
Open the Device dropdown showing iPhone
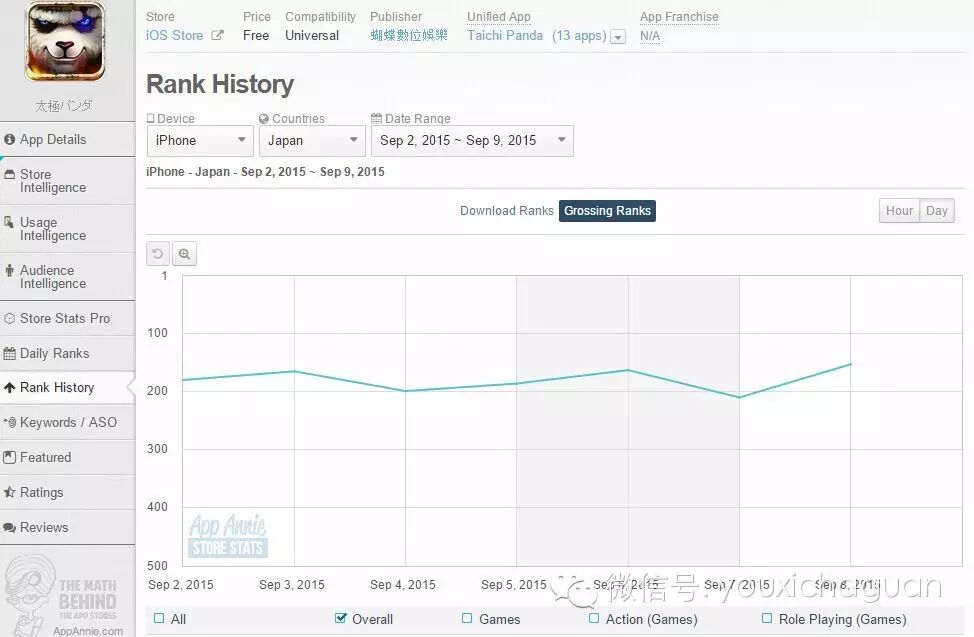(199, 141)
